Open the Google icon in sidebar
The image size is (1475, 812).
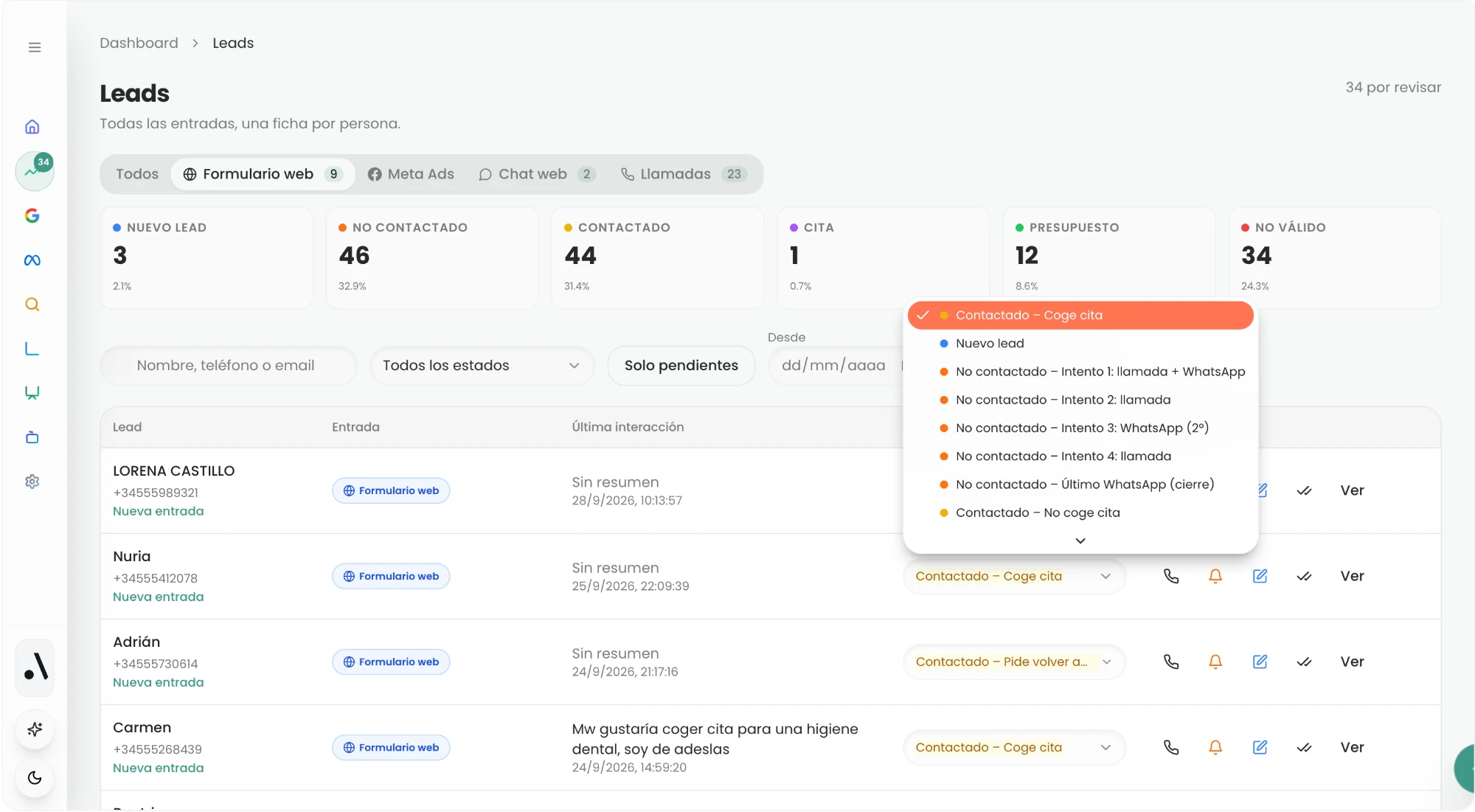tap(32, 215)
